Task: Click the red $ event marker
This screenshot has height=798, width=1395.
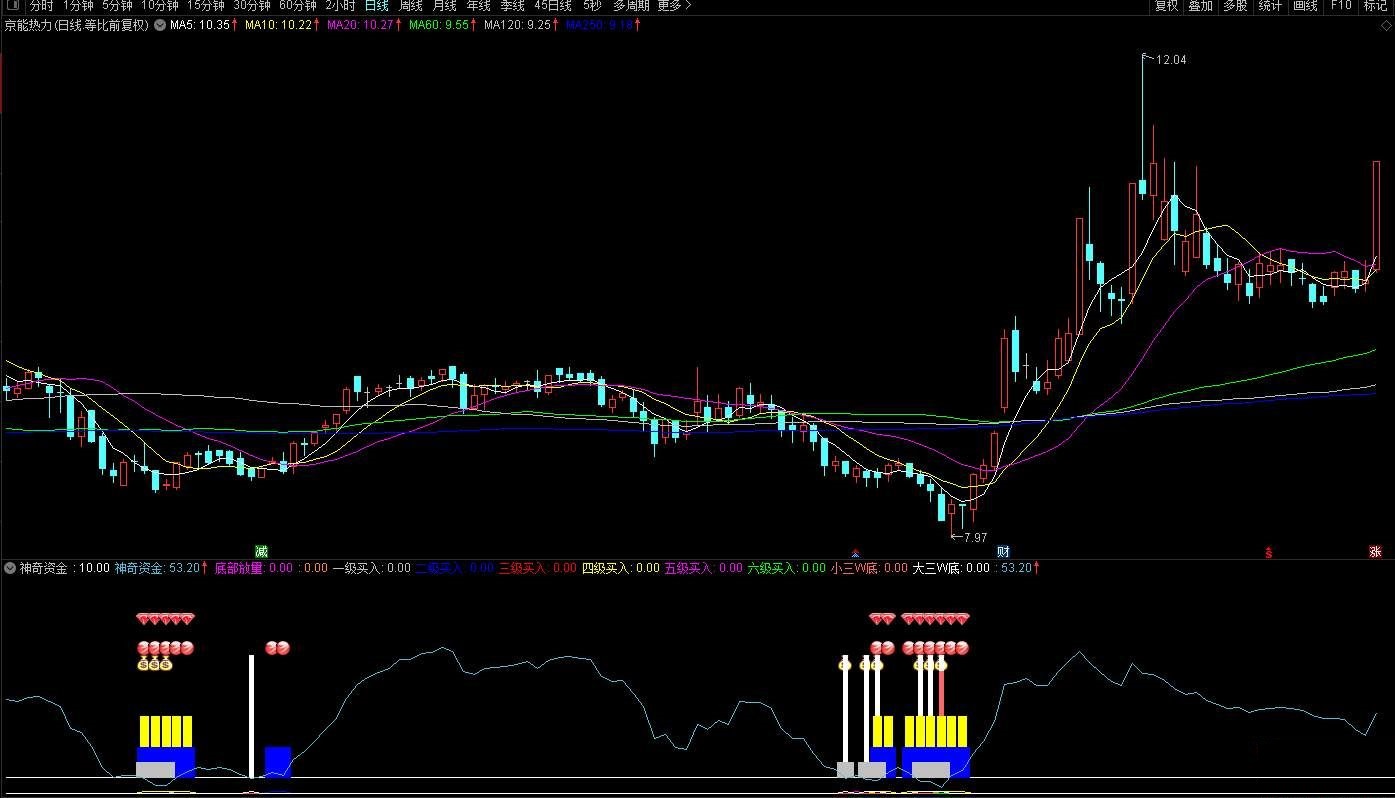Action: click(x=1269, y=552)
